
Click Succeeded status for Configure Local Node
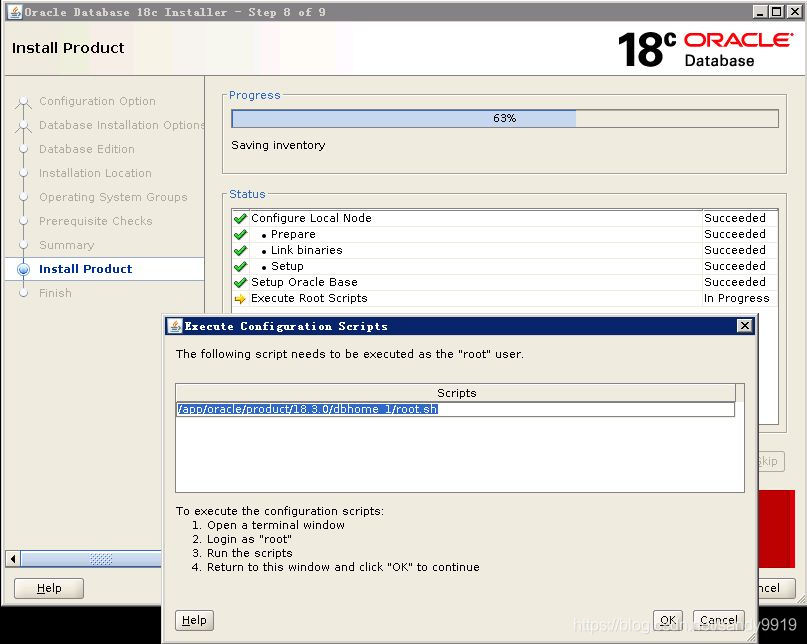[734, 218]
